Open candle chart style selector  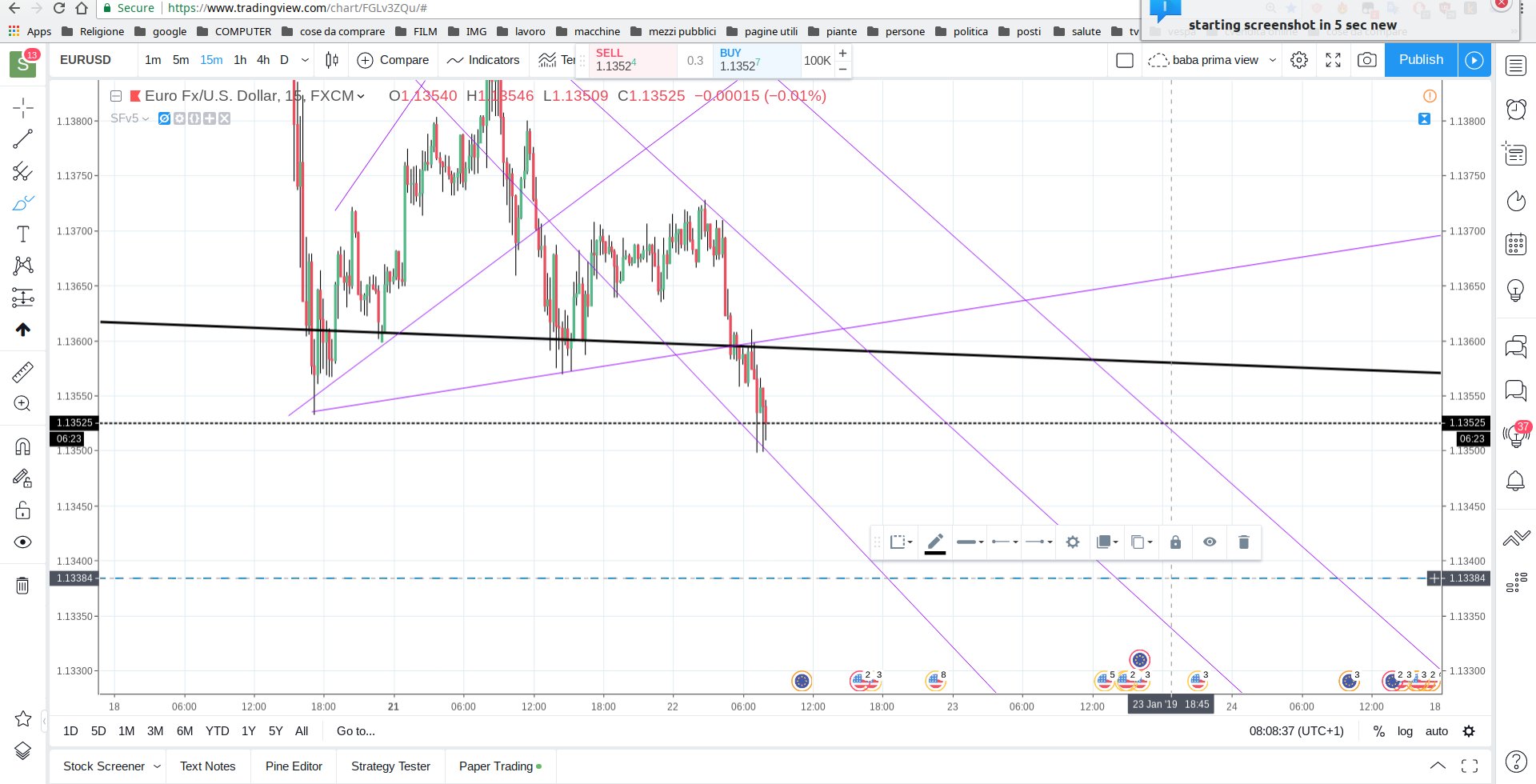coord(332,60)
